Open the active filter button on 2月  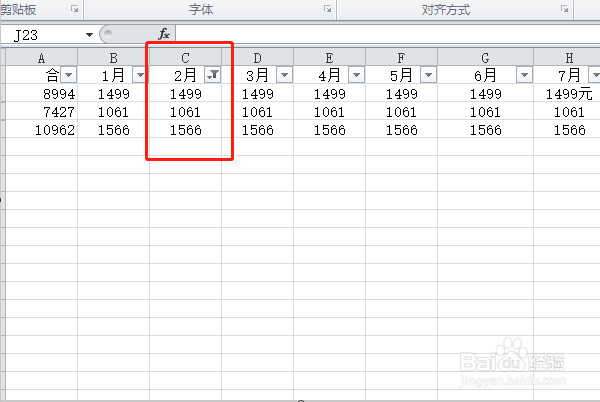pyautogui.click(x=212, y=75)
